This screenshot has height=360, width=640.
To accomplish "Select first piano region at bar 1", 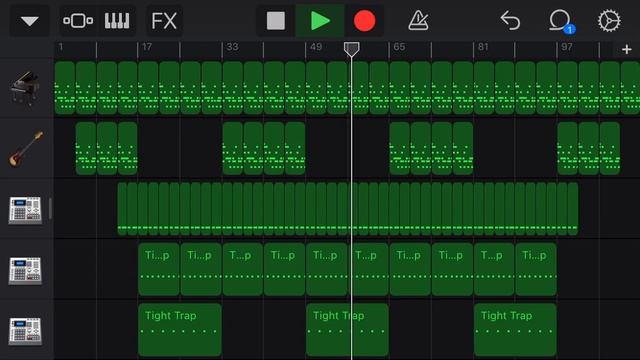I will (x=65, y=88).
